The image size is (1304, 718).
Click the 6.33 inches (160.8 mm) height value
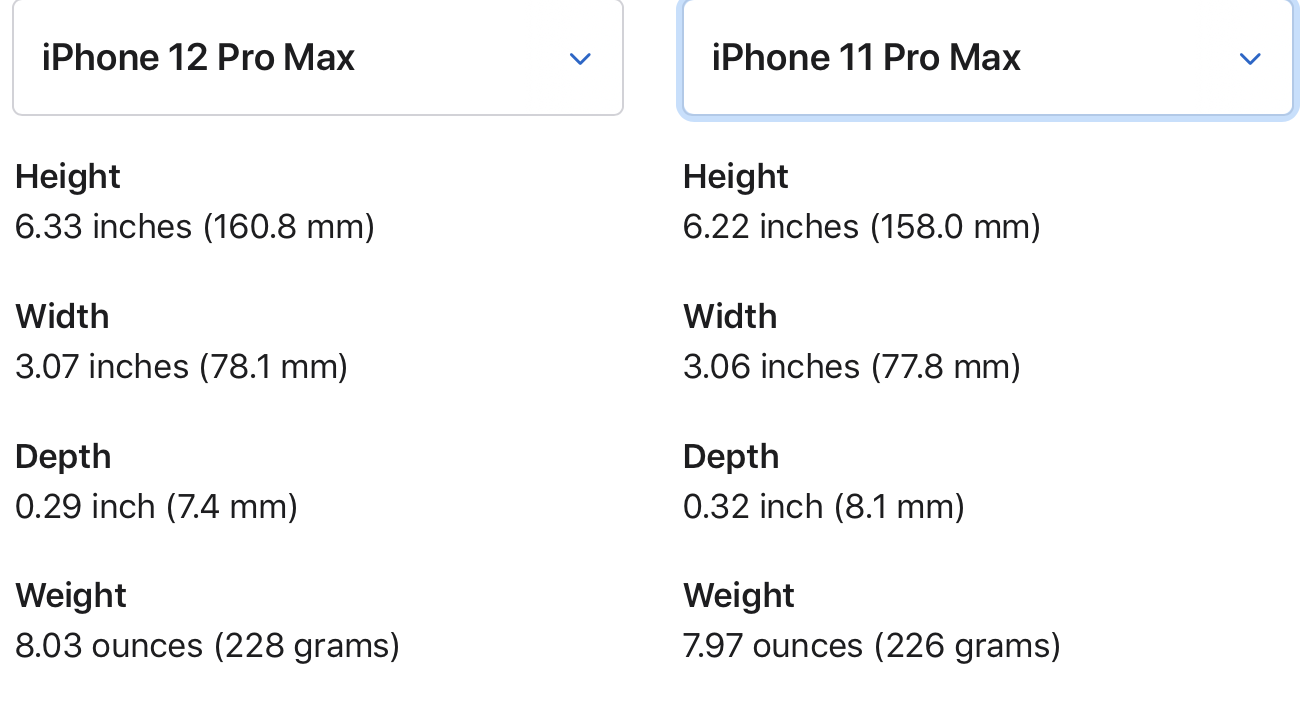(x=195, y=227)
